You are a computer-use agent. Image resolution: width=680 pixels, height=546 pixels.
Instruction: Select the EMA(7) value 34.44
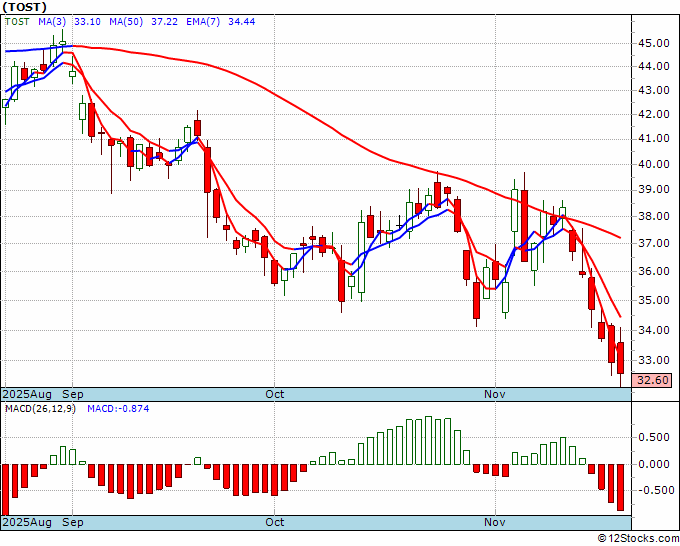pyautogui.click(x=242, y=22)
